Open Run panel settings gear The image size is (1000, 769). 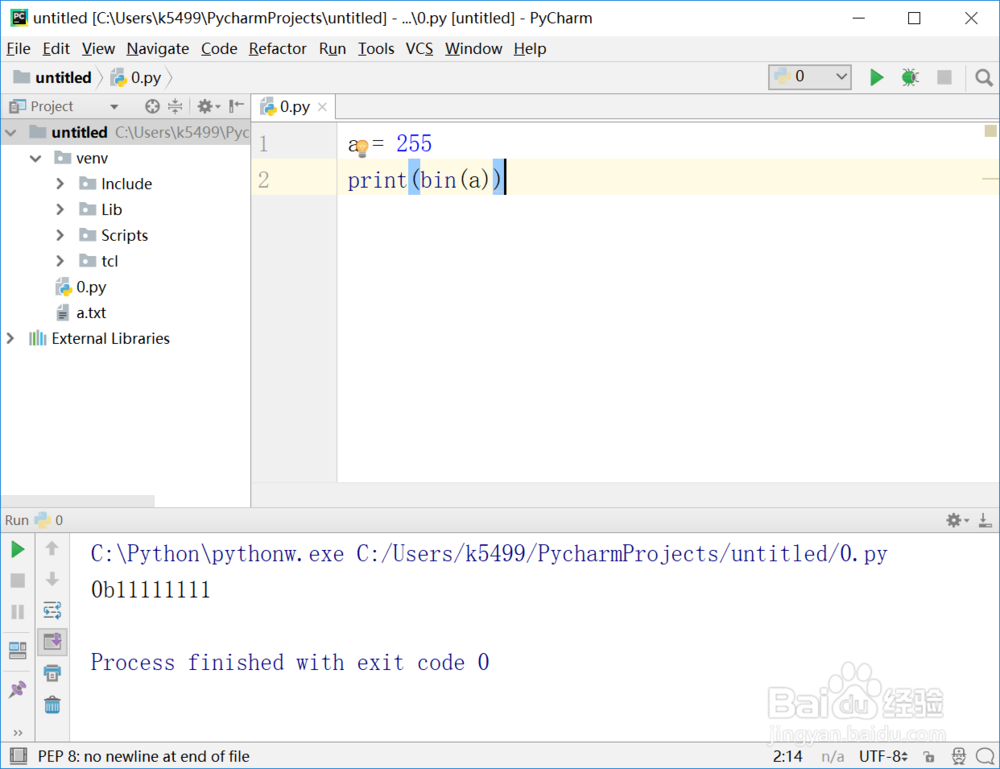(957, 520)
